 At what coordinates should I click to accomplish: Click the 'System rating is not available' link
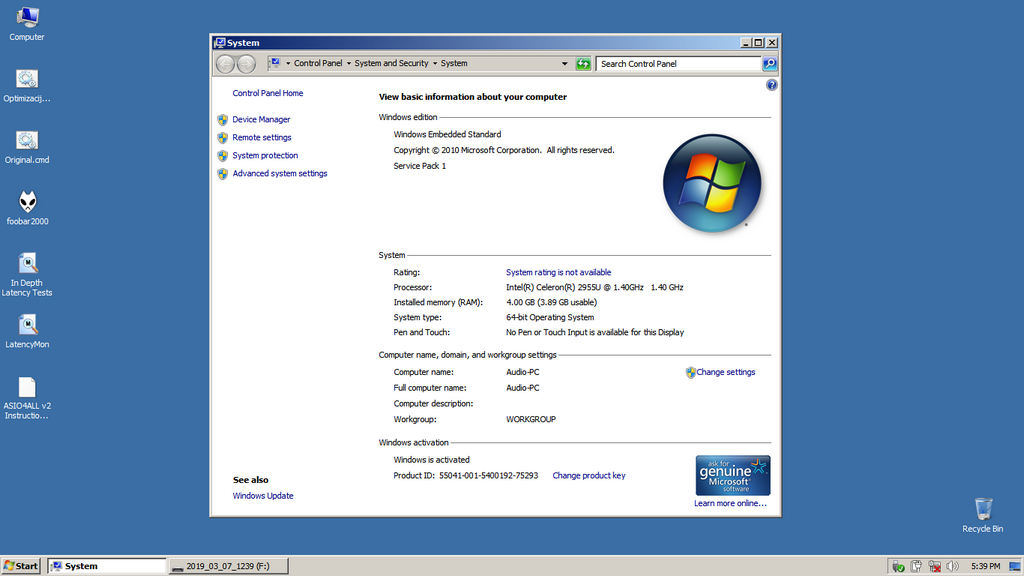coord(558,272)
